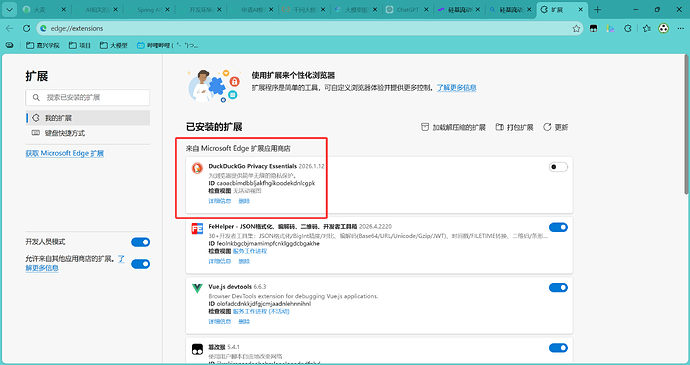Click 打包扩展 button

click(x=514, y=127)
